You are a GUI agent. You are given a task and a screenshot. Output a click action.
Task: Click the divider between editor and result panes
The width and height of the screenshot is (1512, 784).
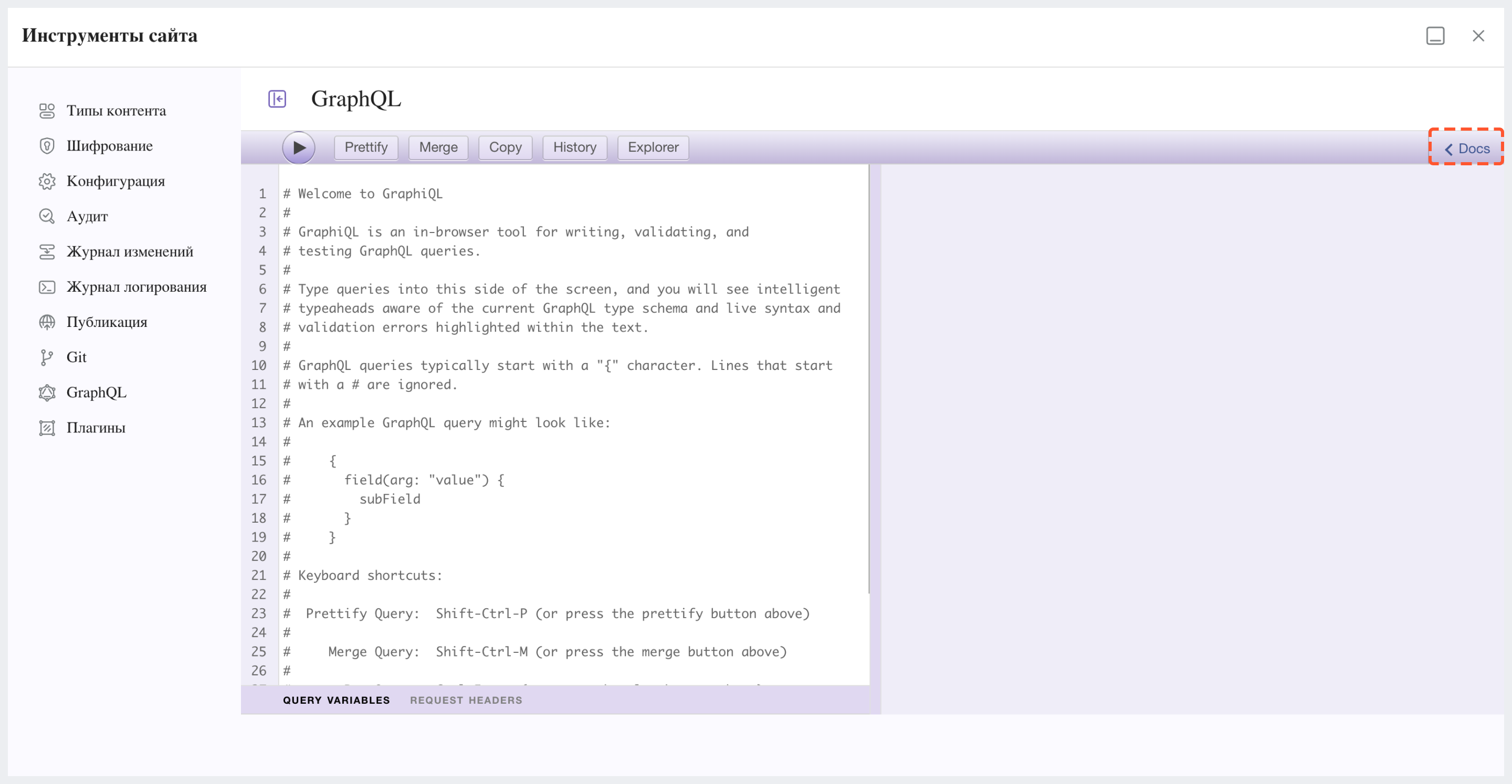(x=876, y=439)
